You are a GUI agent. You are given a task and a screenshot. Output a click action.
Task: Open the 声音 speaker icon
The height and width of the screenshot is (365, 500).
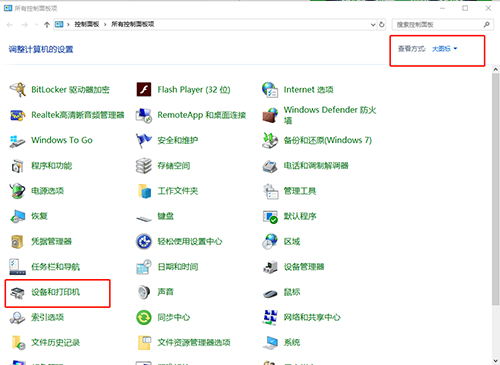click(144, 292)
